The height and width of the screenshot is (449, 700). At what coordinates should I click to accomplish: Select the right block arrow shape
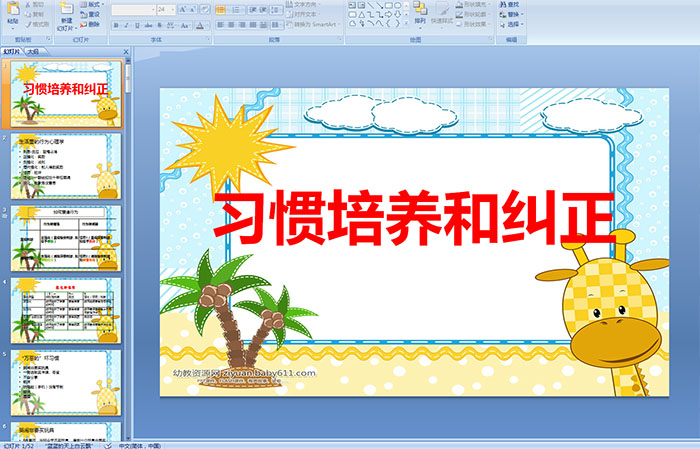tap(388, 15)
